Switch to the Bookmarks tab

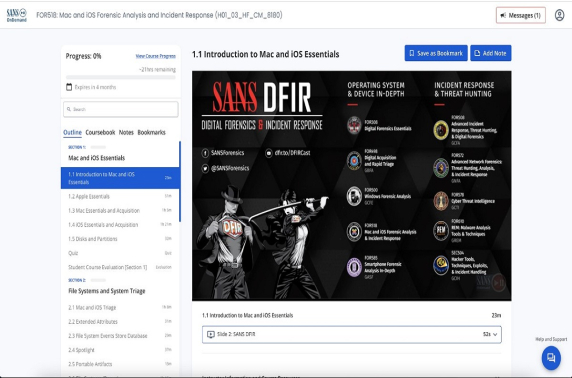click(151, 132)
